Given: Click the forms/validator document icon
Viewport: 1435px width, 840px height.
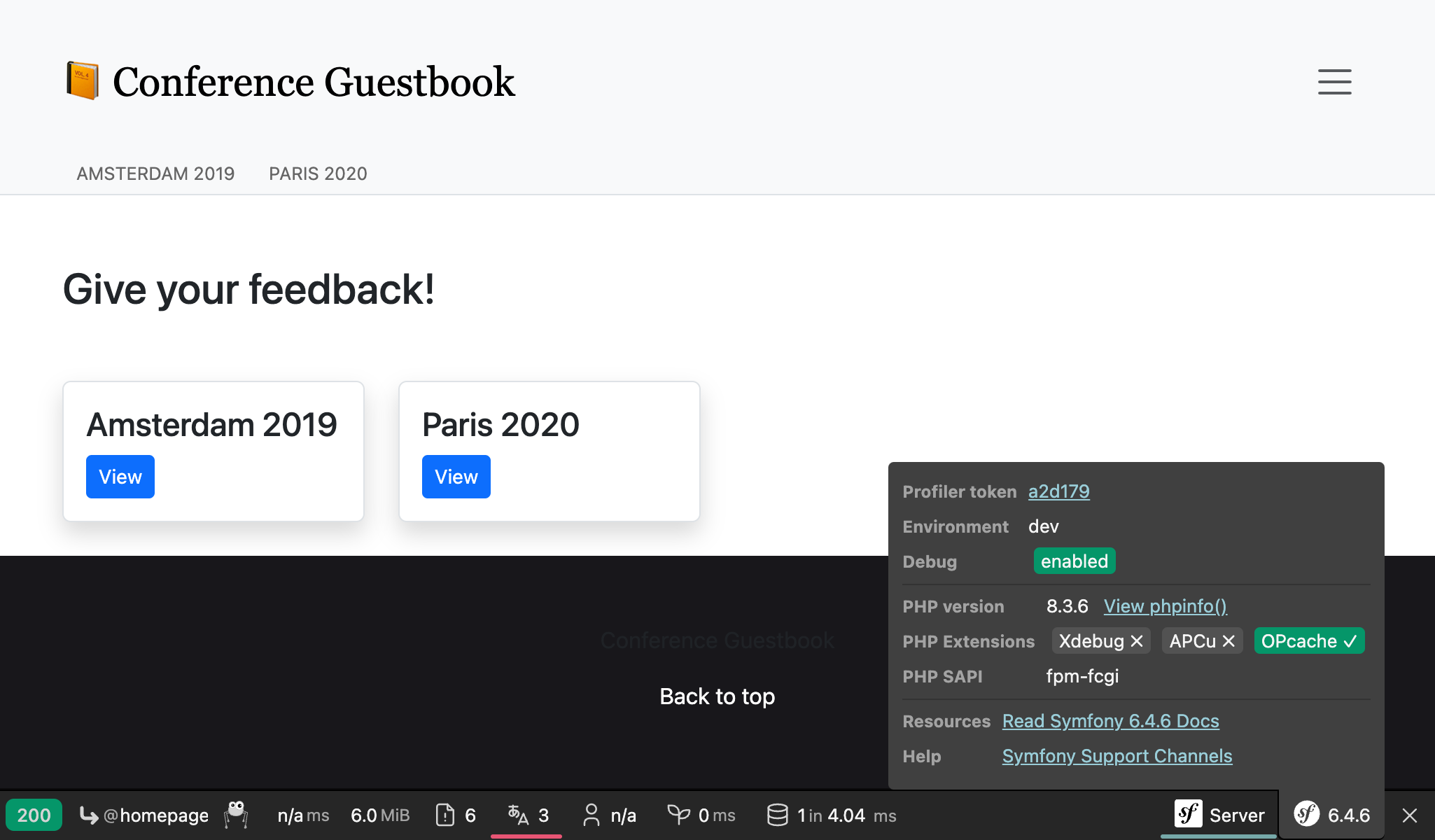Looking at the screenshot, I should (445, 815).
